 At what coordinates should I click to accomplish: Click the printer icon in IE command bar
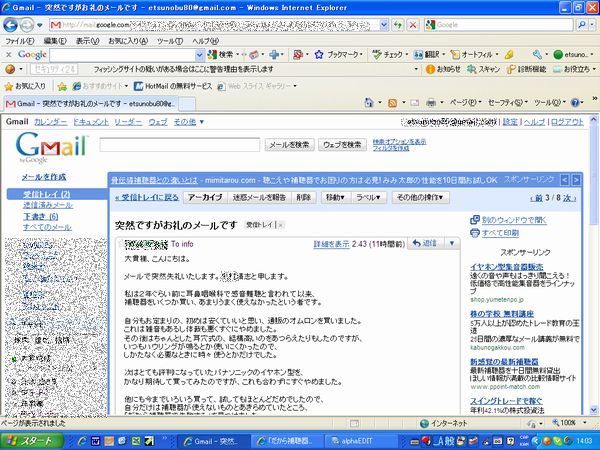(x=431, y=103)
